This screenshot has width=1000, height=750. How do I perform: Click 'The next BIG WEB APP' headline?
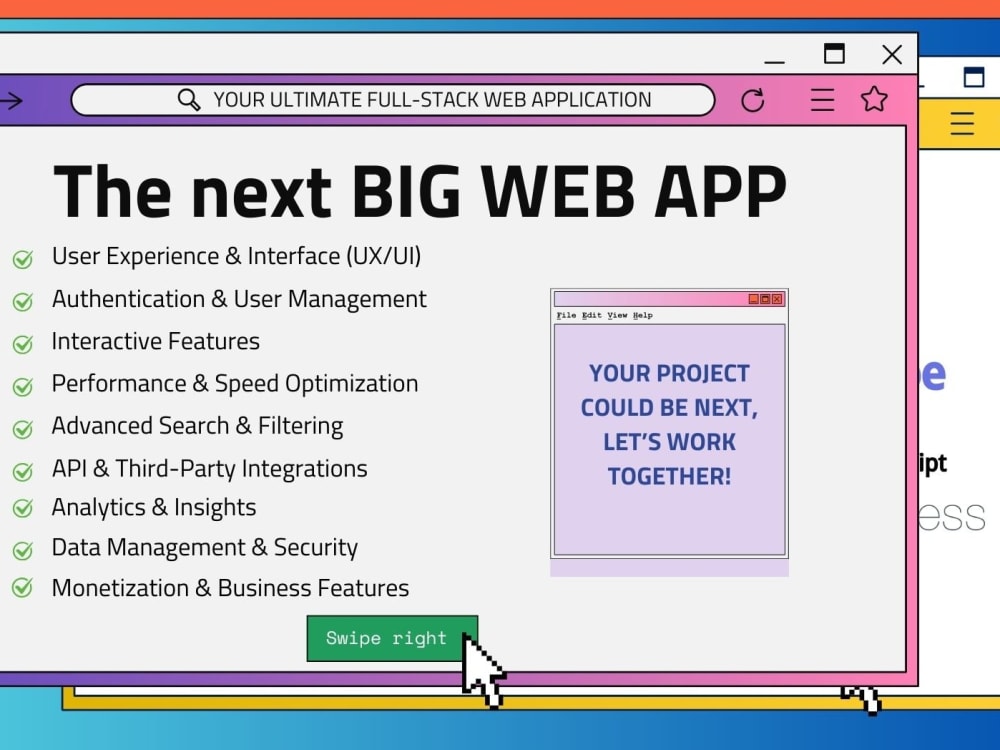click(x=420, y=191)
